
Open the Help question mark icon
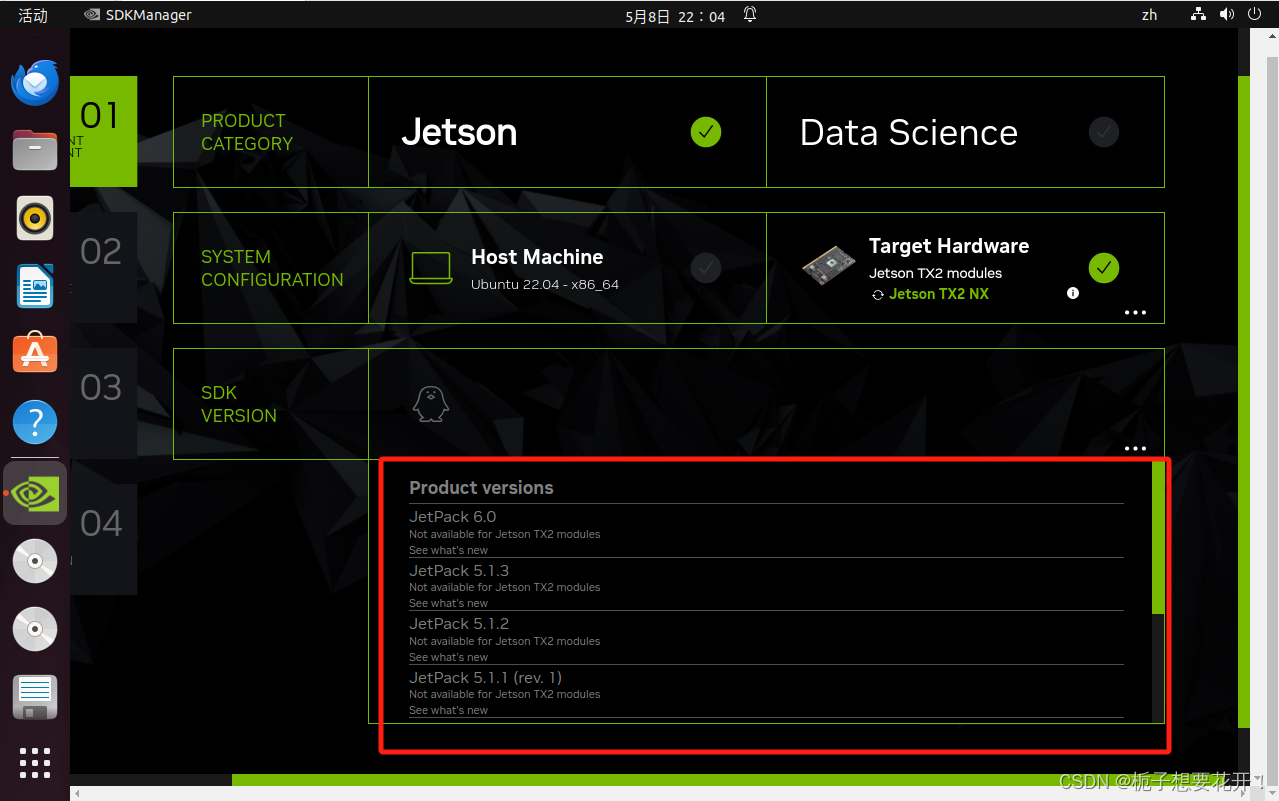[x=35, y=422]
